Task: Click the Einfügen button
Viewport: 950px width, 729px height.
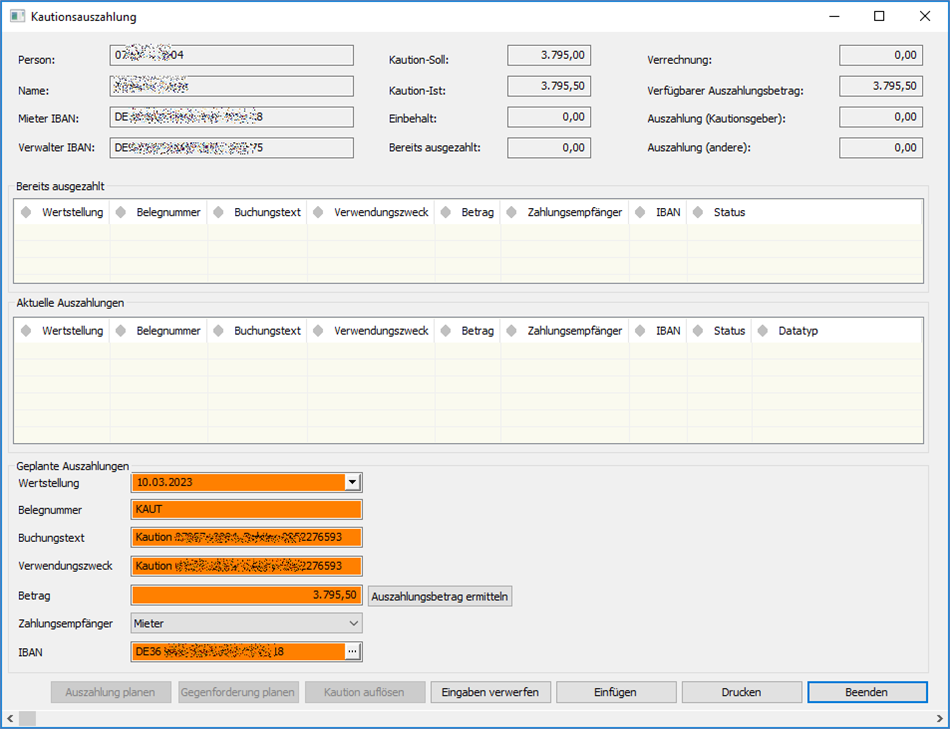Action: click(x=615, y=692)
